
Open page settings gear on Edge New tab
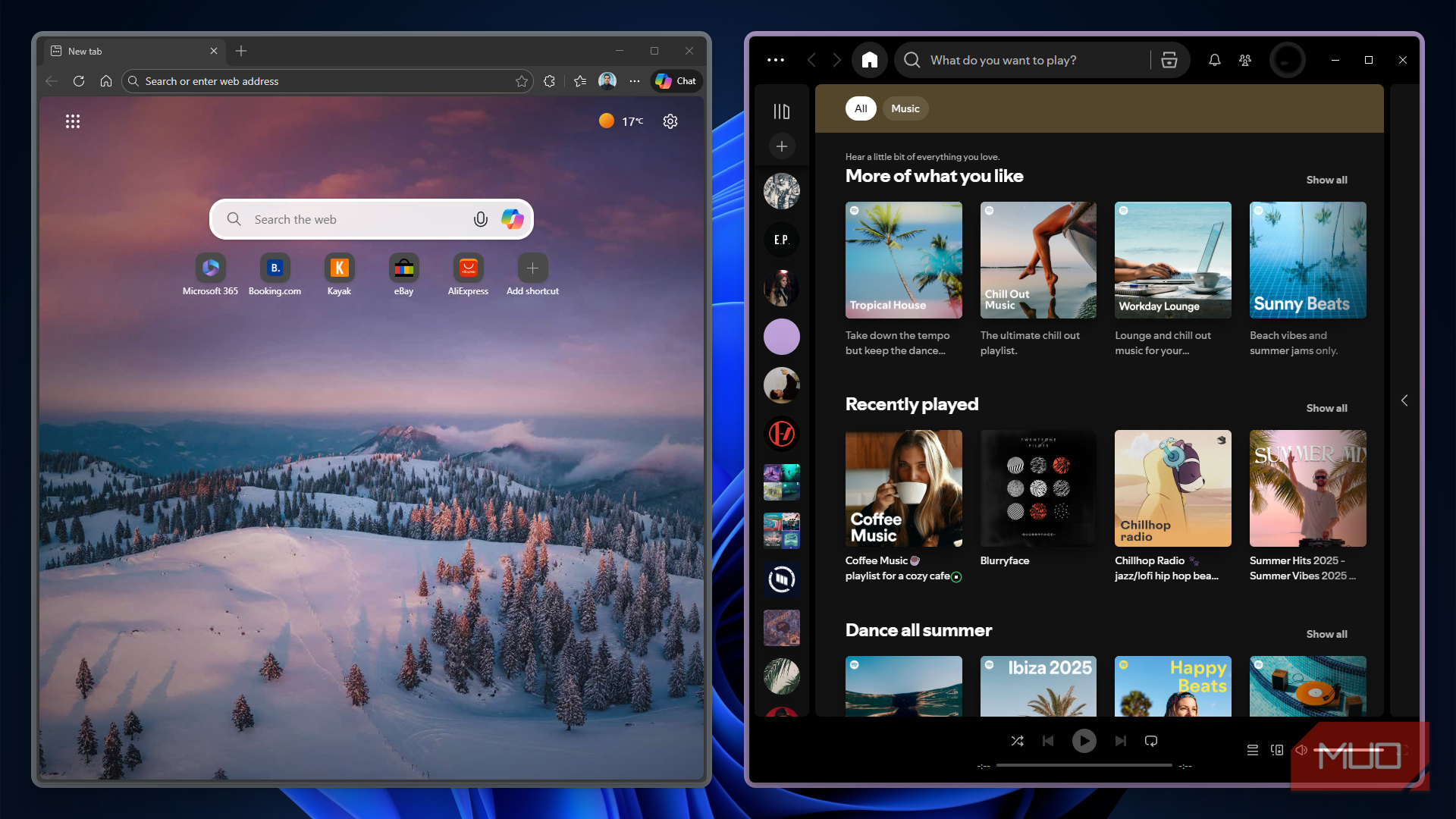(x=670, y=121)
